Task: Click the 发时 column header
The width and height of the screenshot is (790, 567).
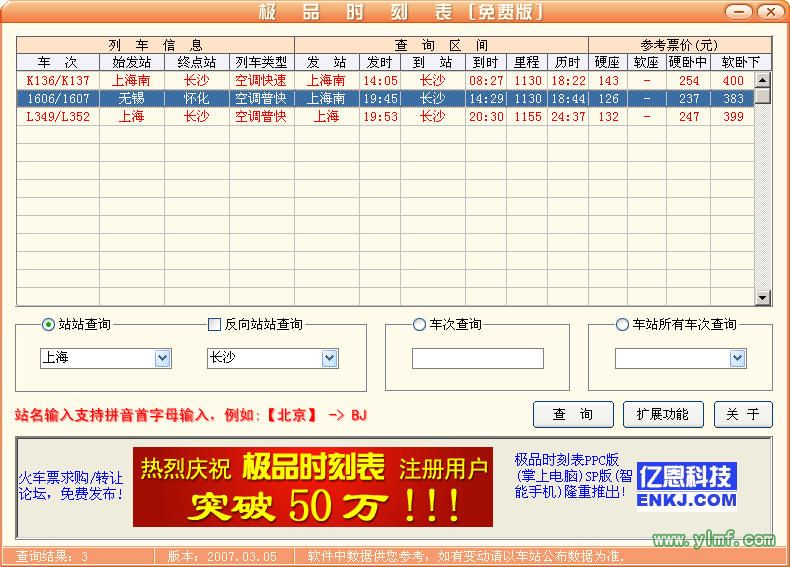Action: (380, 62)
